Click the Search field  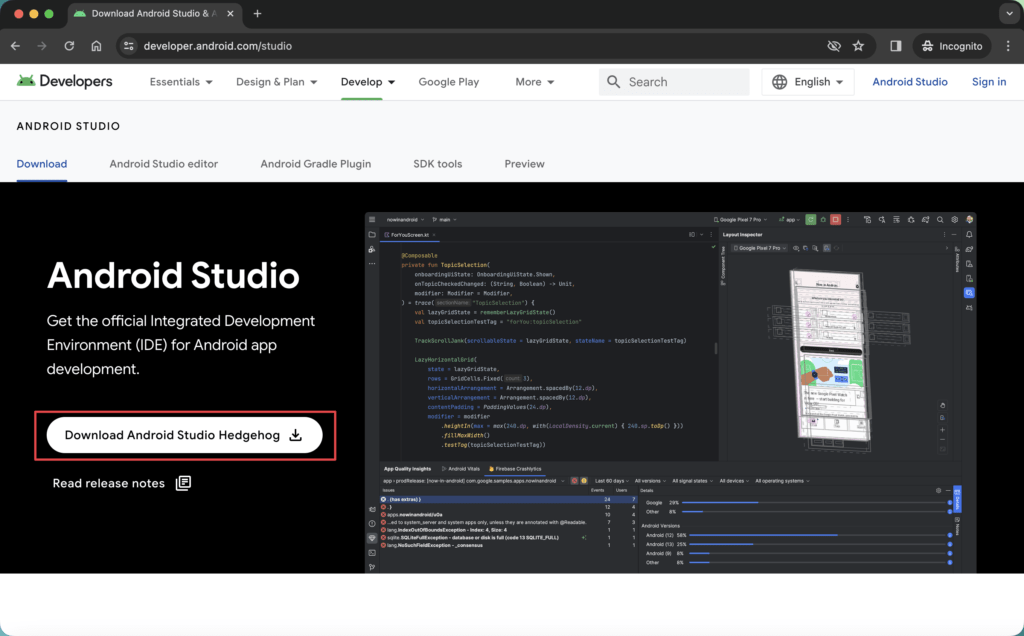[x=674, y=82]
